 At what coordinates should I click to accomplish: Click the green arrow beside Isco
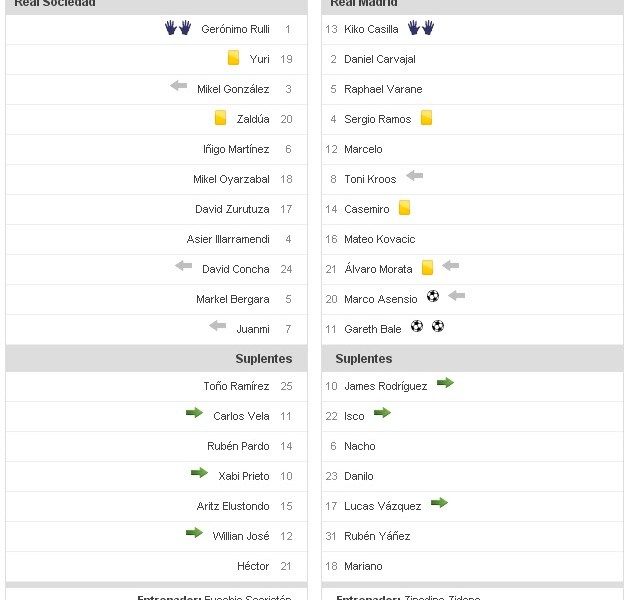click(382, 413)
